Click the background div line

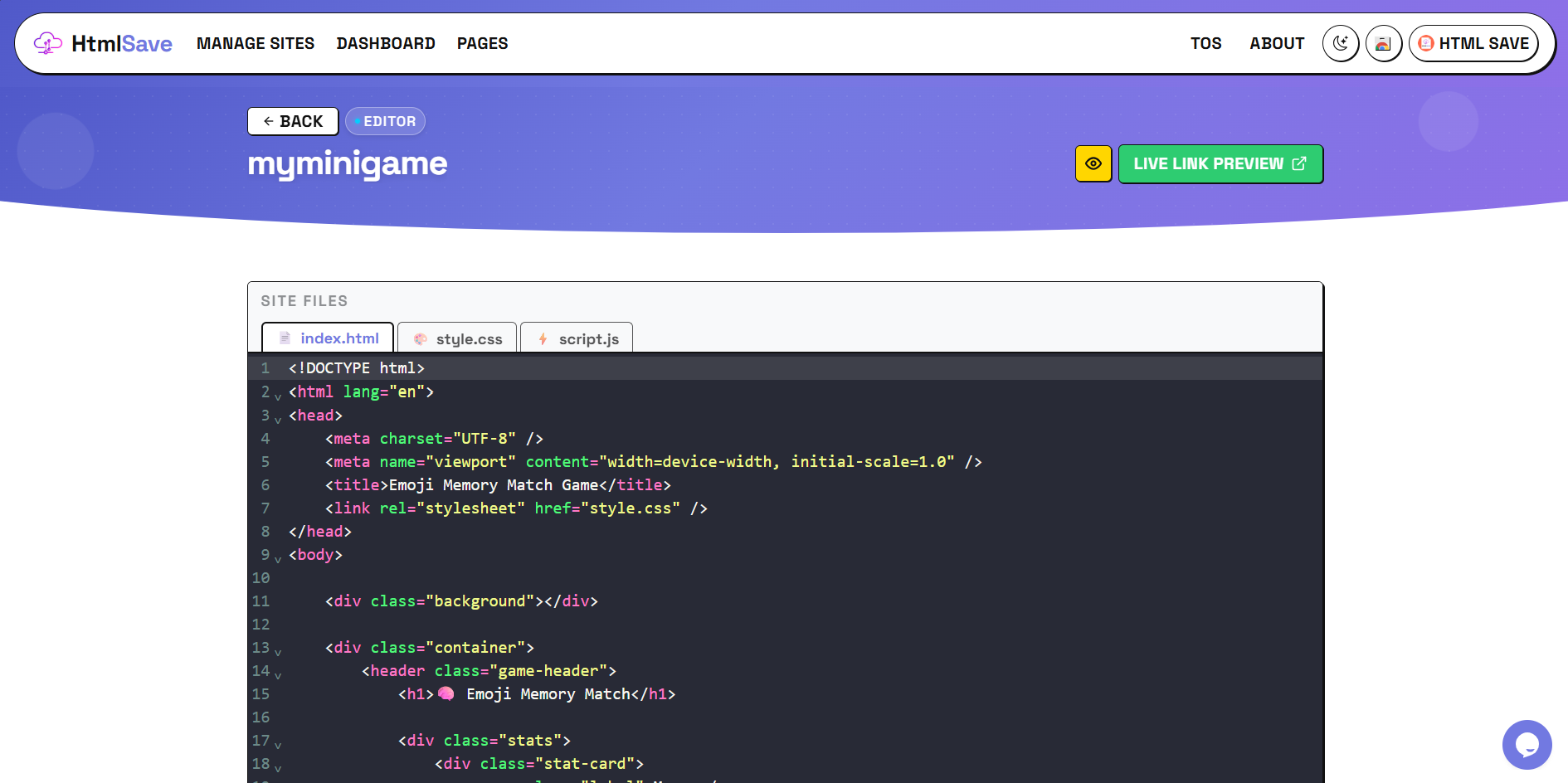[x=461, y=601]
